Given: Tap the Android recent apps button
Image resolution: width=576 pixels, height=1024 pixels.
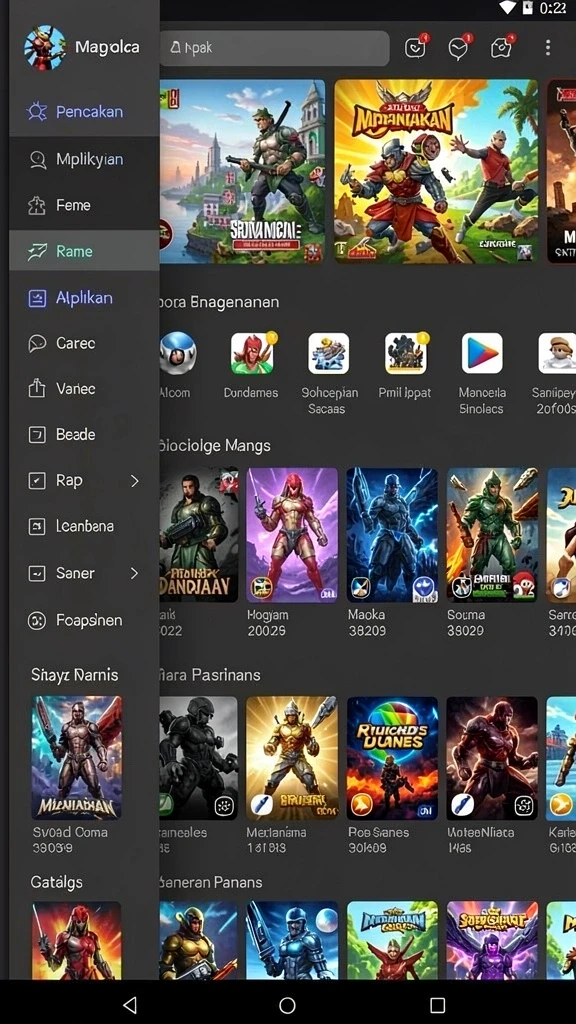Looking at the screenshot, I should 438,1004.
